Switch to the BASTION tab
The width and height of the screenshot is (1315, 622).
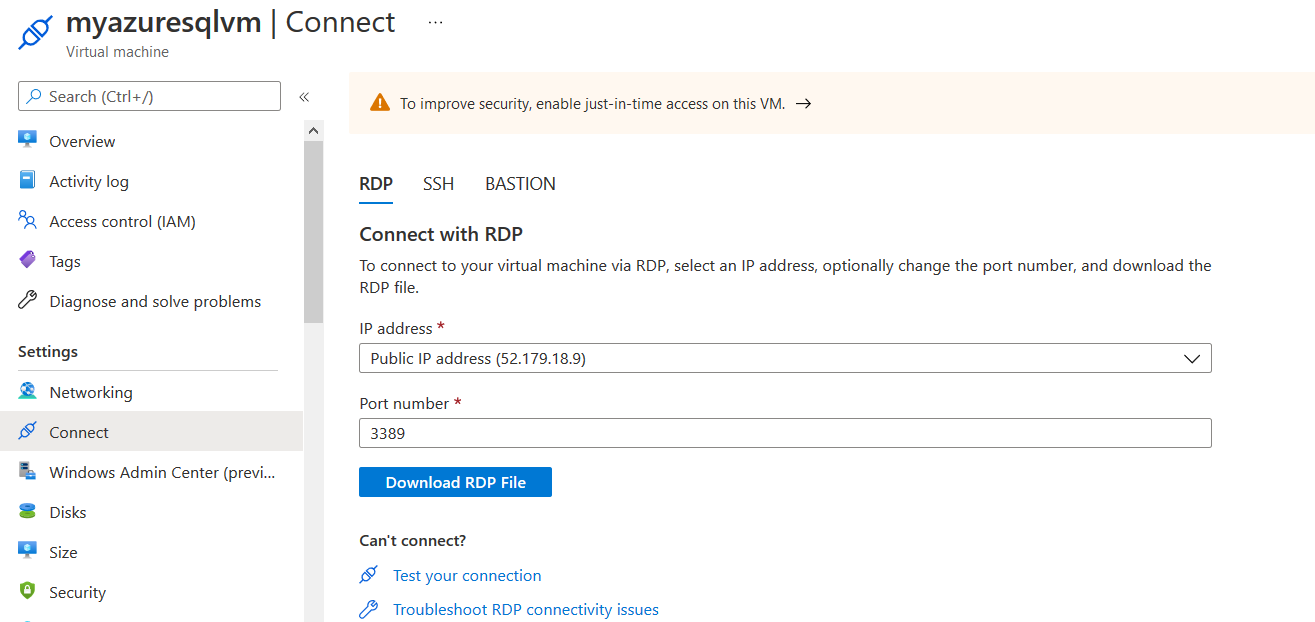(x=520, y=184)
